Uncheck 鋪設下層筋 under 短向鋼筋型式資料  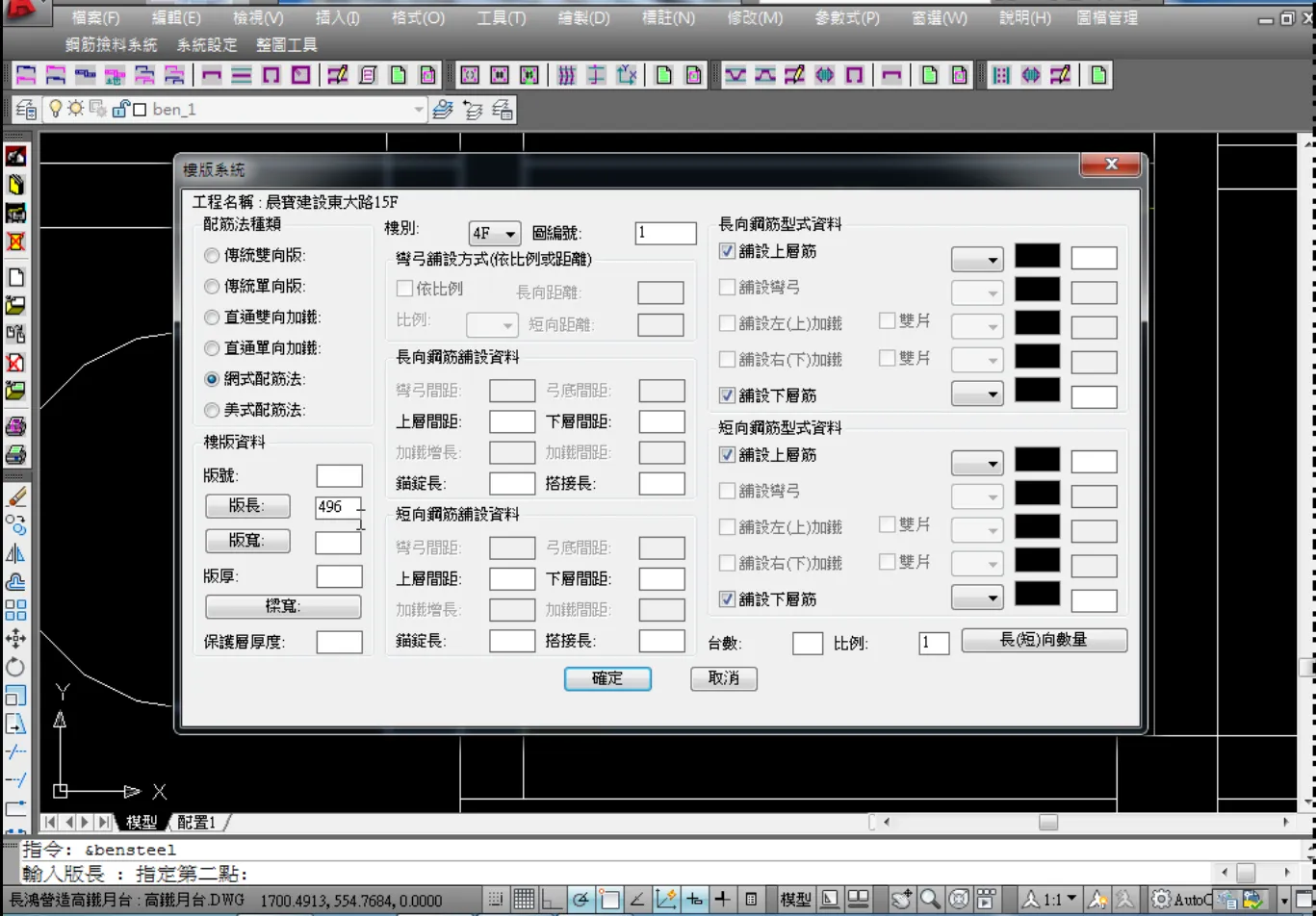point(728,598)
